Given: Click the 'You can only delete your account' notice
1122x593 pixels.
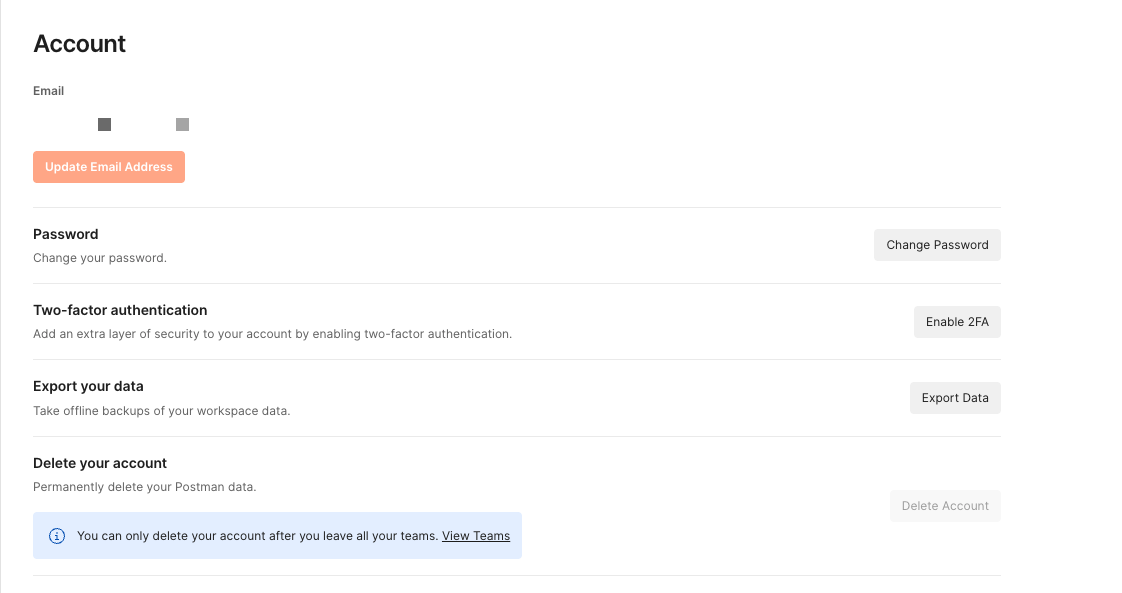Looking at the screenshot, I should pyautogui.click(x=277, y=536).
